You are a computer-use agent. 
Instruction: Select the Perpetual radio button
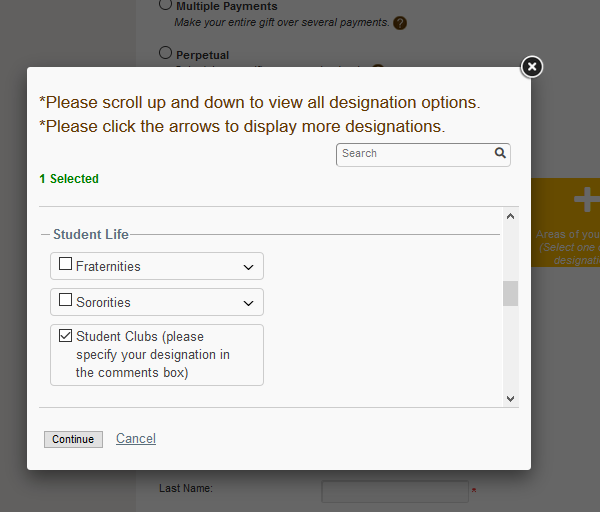tap(165, 53)
